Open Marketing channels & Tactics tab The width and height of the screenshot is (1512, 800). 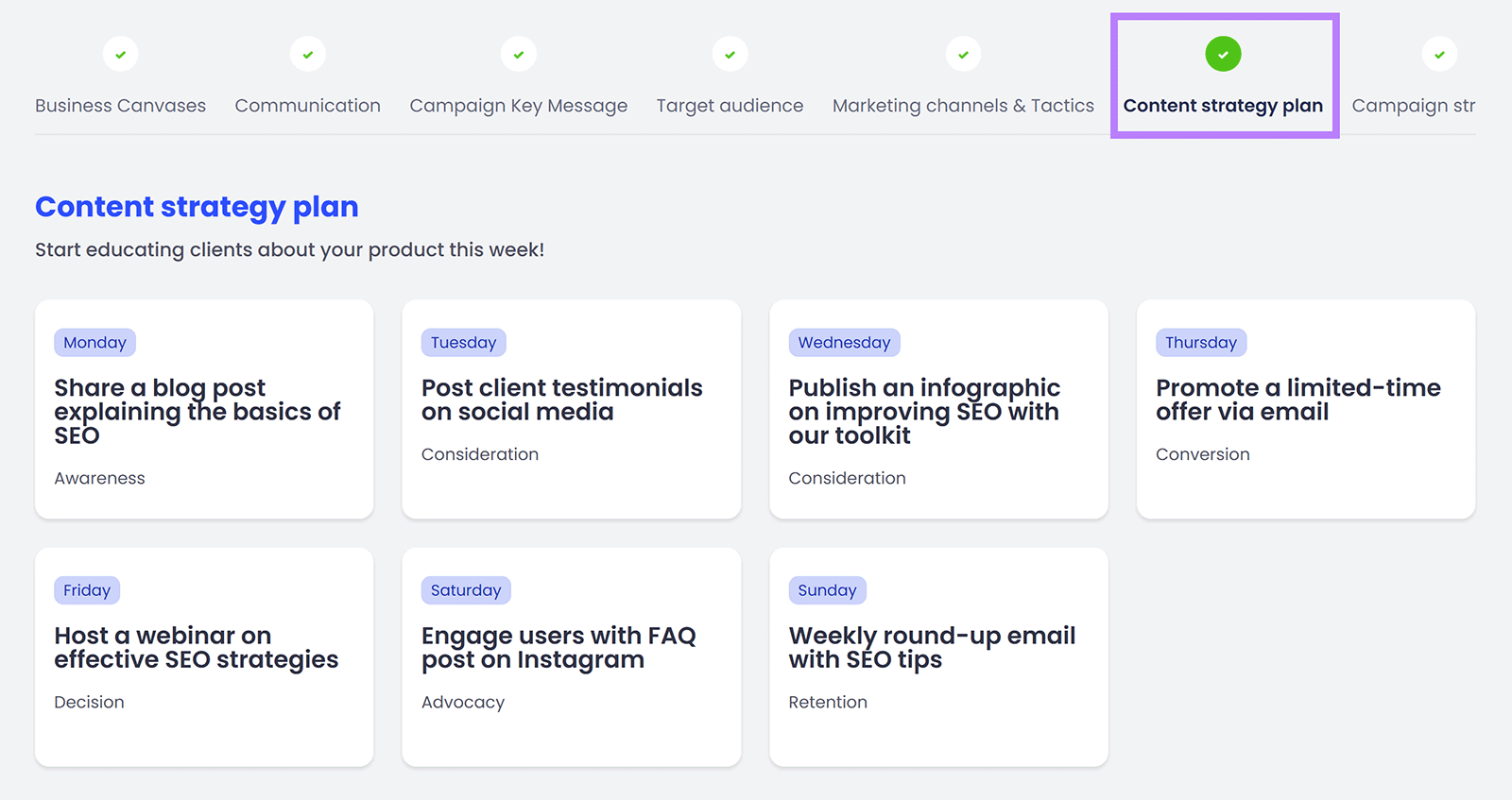(x=963, y=106)
